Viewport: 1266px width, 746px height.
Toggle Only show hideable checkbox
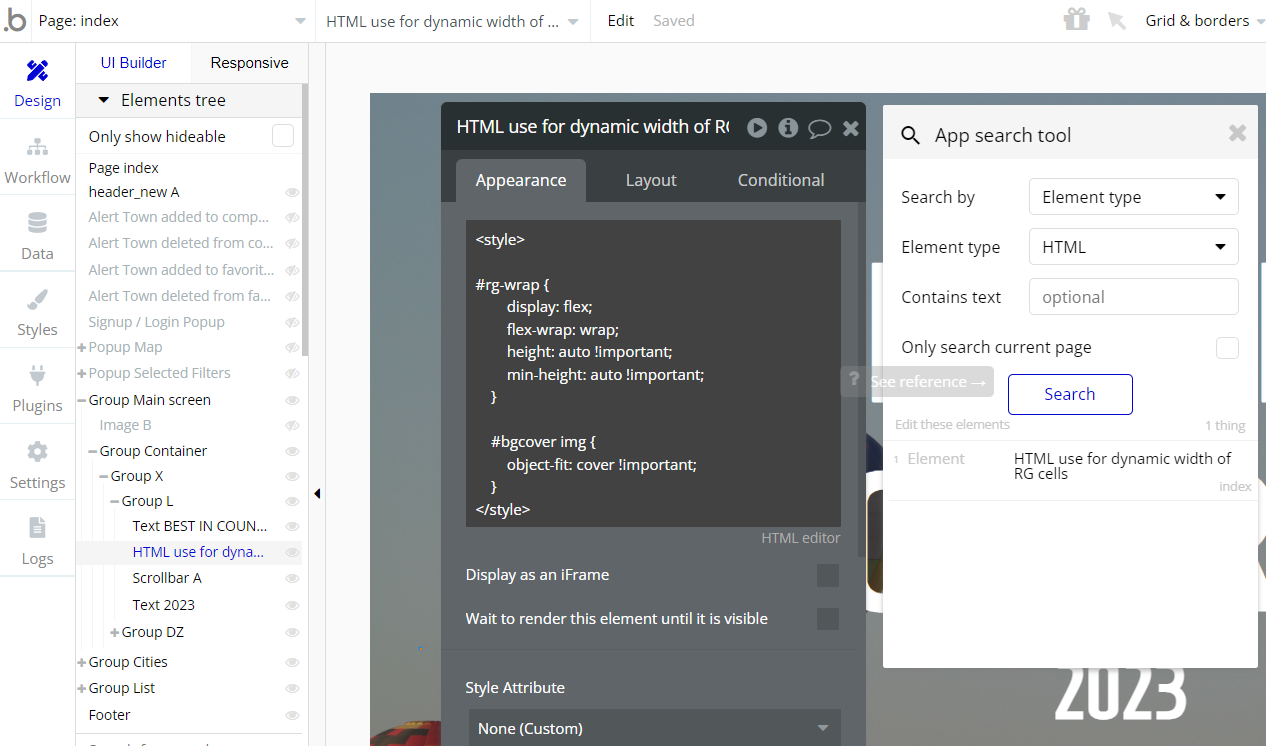tap(283, 136)
